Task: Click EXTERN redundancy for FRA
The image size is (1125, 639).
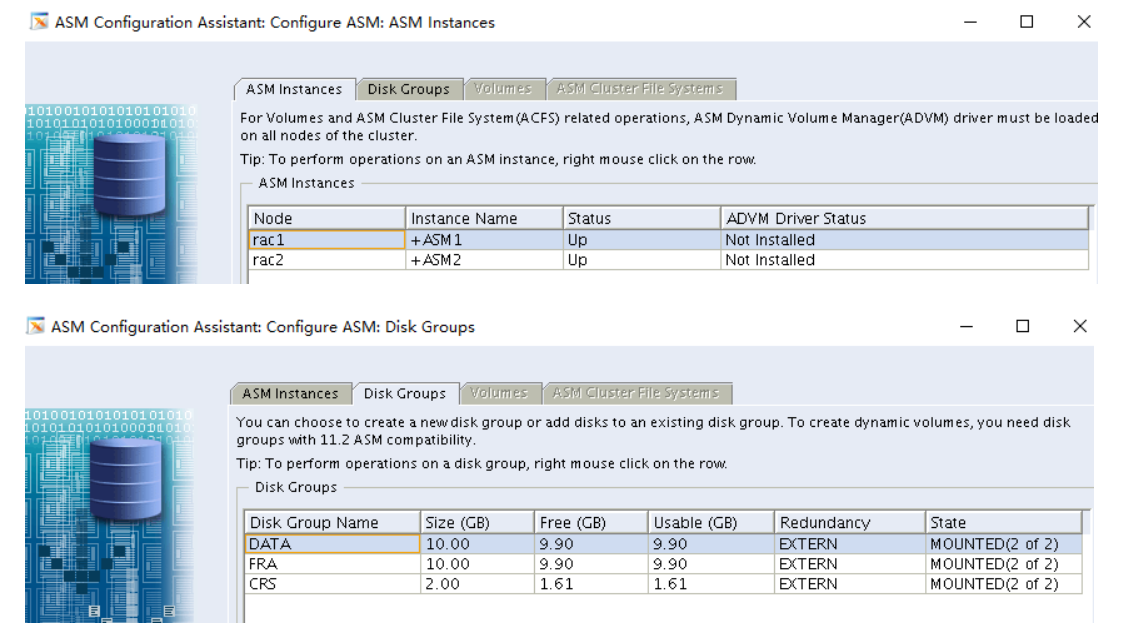Action: click(850, 564)
